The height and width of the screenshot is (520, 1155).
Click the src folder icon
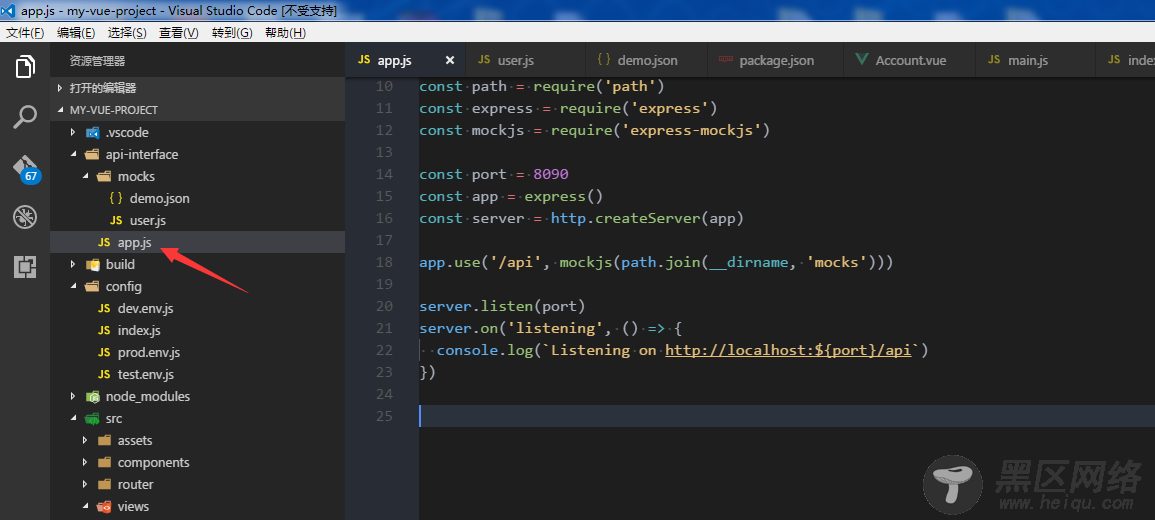(92, 418)
